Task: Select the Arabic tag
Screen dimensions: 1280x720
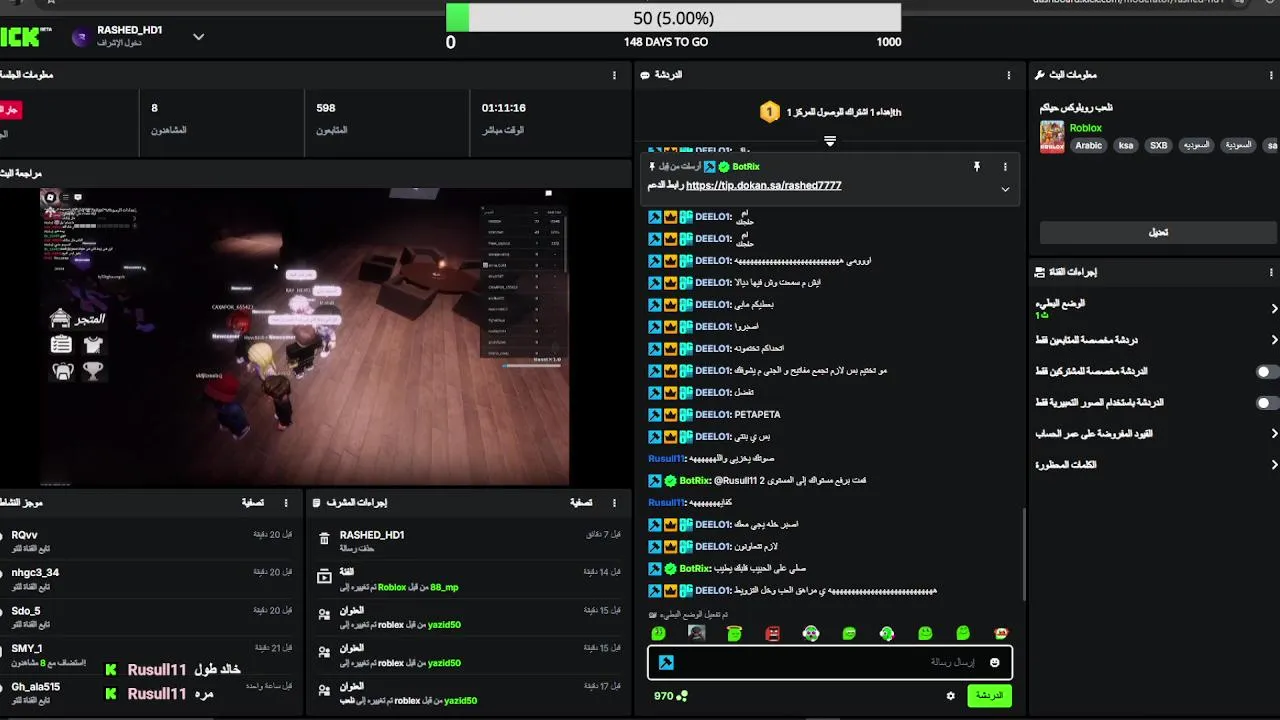Action: click(x=1088, y=145)
